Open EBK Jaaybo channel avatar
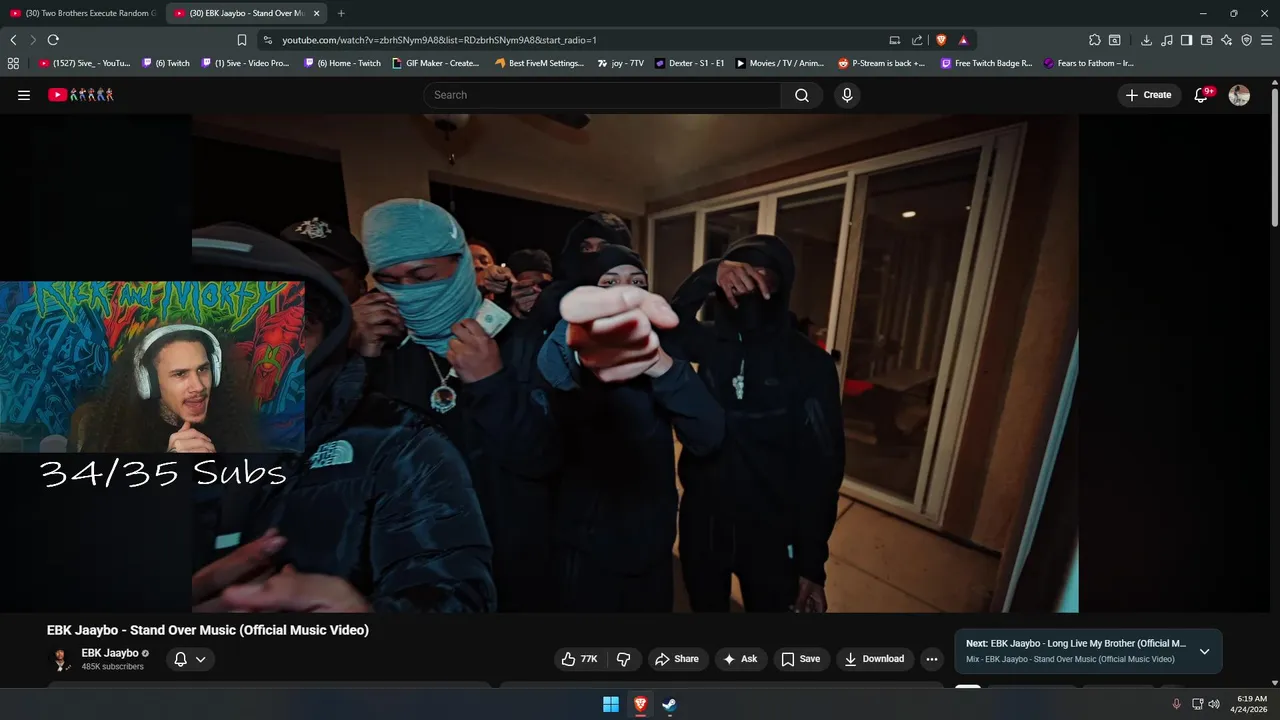 pyautogui.click(x=60, y=659)
